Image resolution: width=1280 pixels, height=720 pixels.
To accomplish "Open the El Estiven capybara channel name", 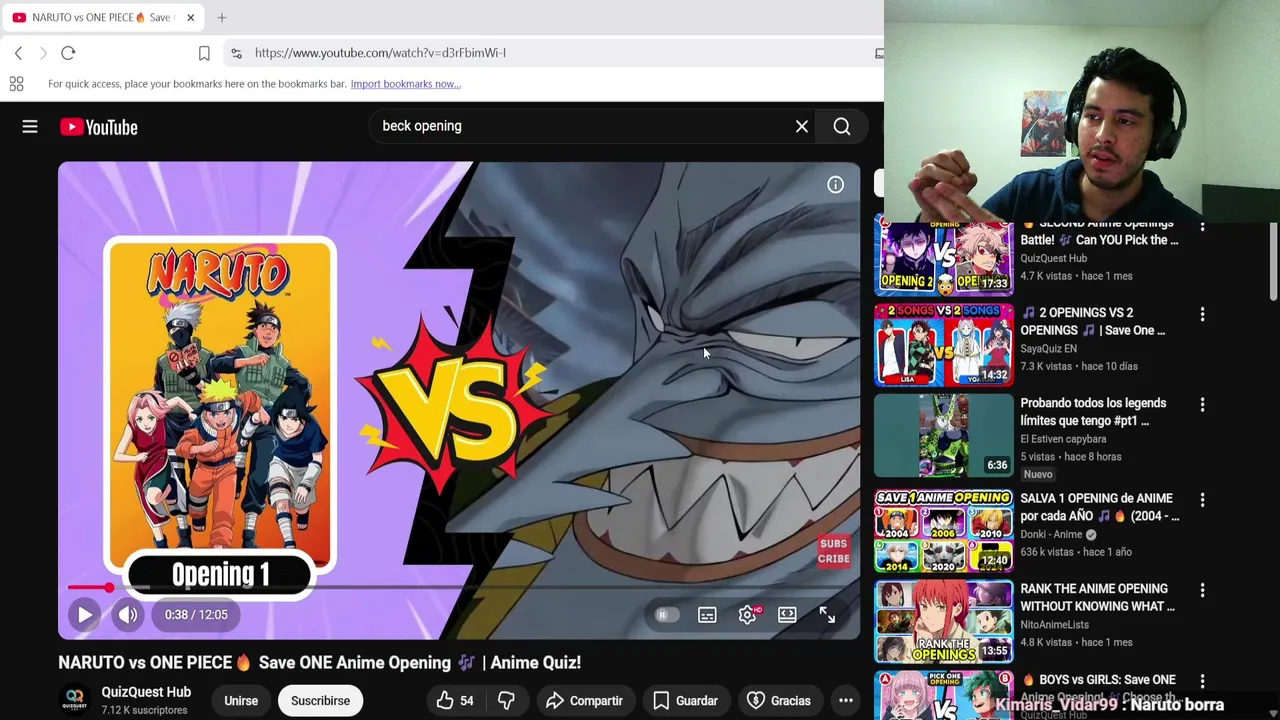I will tap(1063, 439).
